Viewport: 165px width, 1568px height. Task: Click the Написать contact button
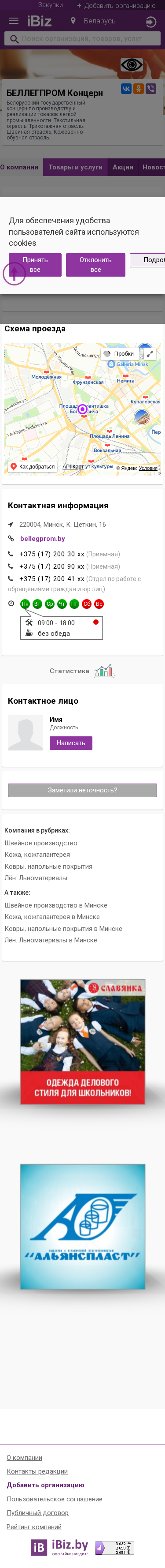coord(71,743)
